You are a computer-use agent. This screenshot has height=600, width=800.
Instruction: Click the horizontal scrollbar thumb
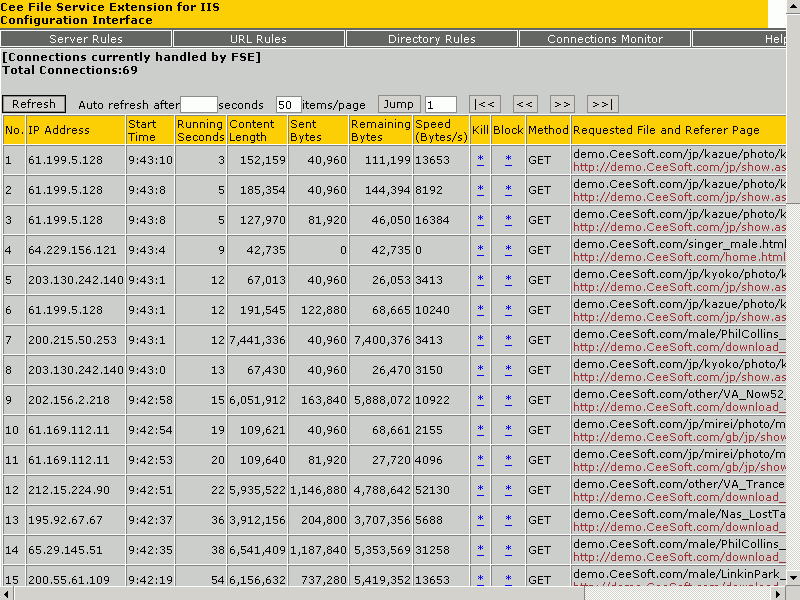point(299,593)
